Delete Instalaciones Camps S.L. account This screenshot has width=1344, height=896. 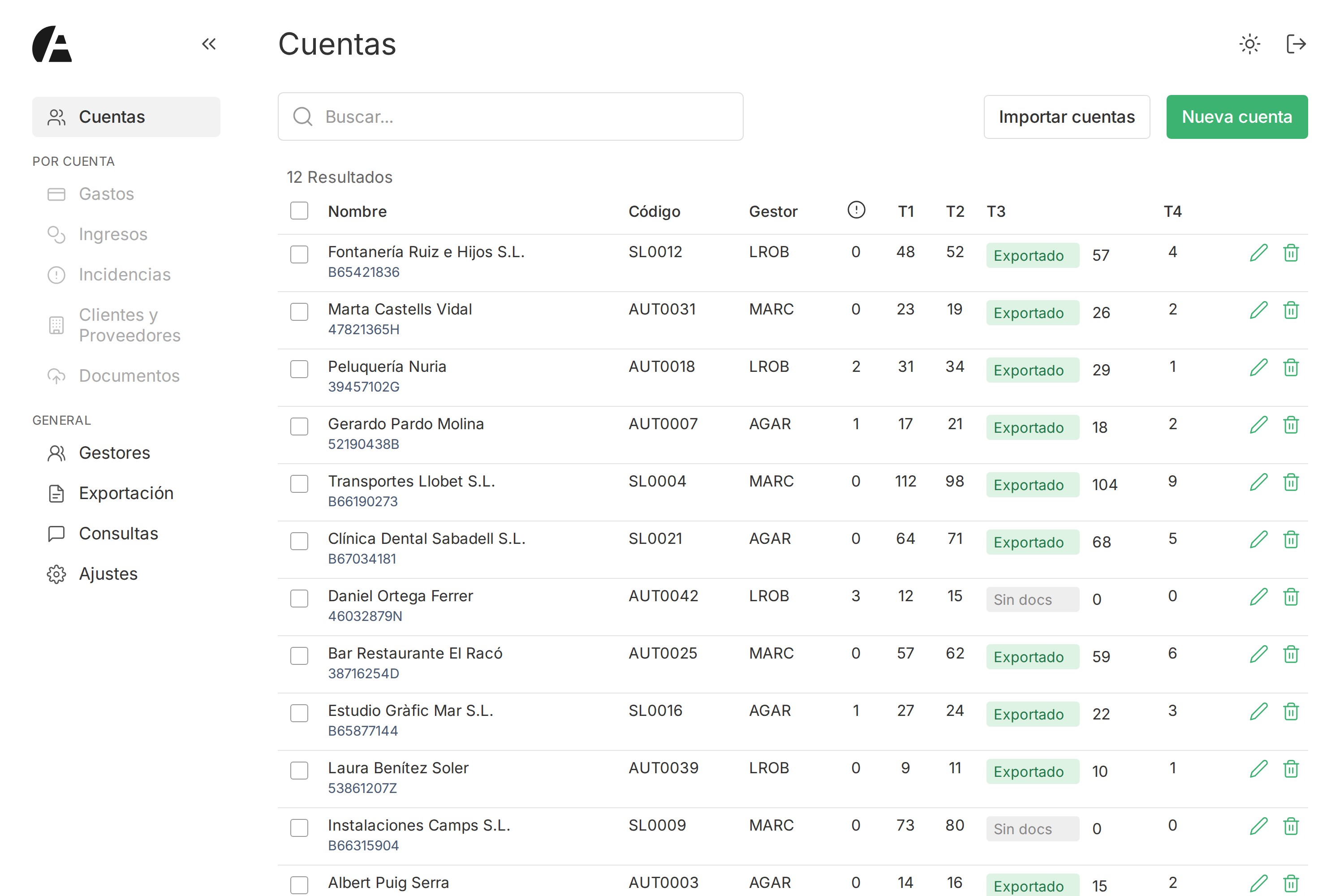tap(1291, 826)
